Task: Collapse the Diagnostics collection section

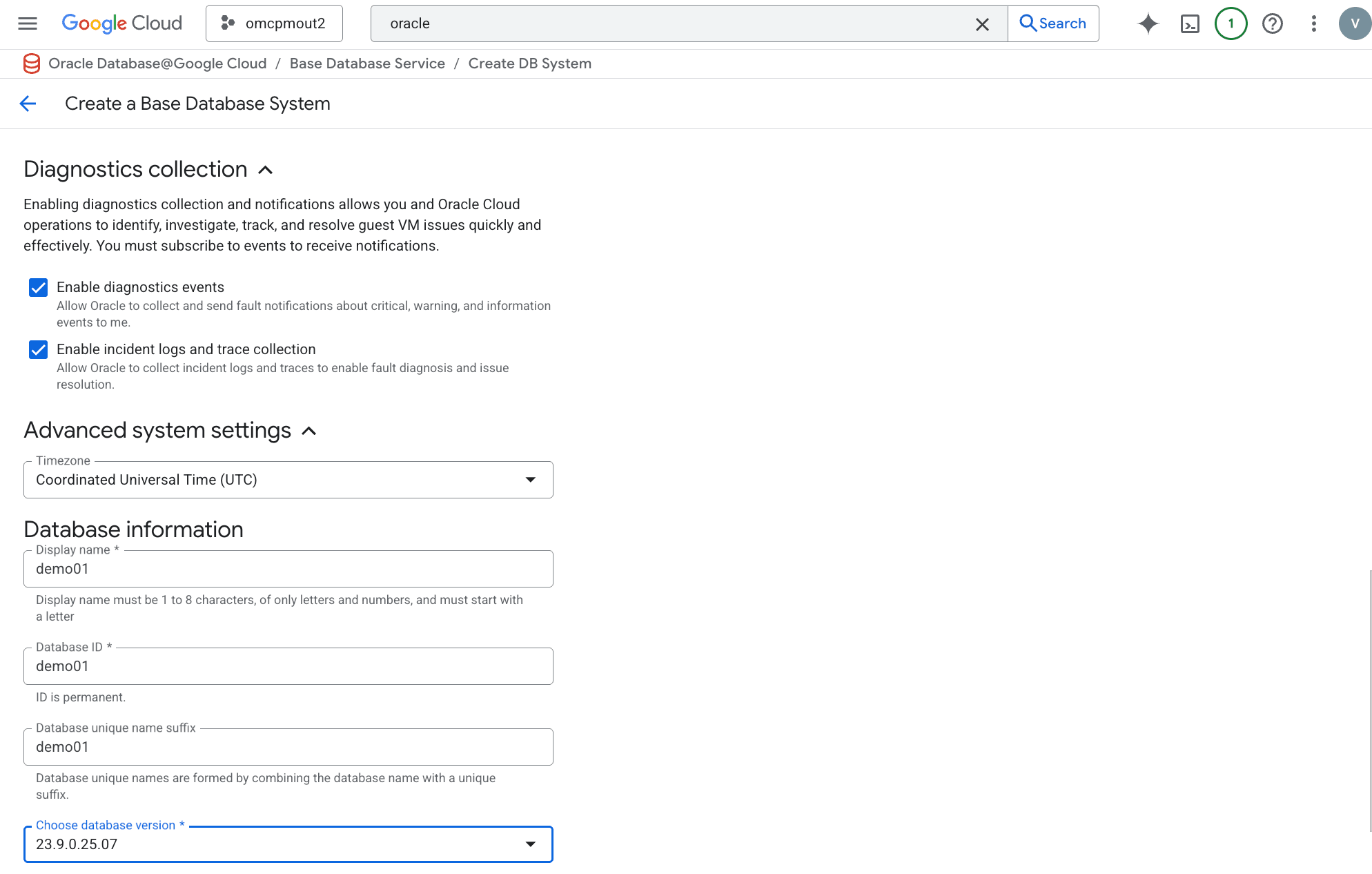Action: [x=265, y=170]
